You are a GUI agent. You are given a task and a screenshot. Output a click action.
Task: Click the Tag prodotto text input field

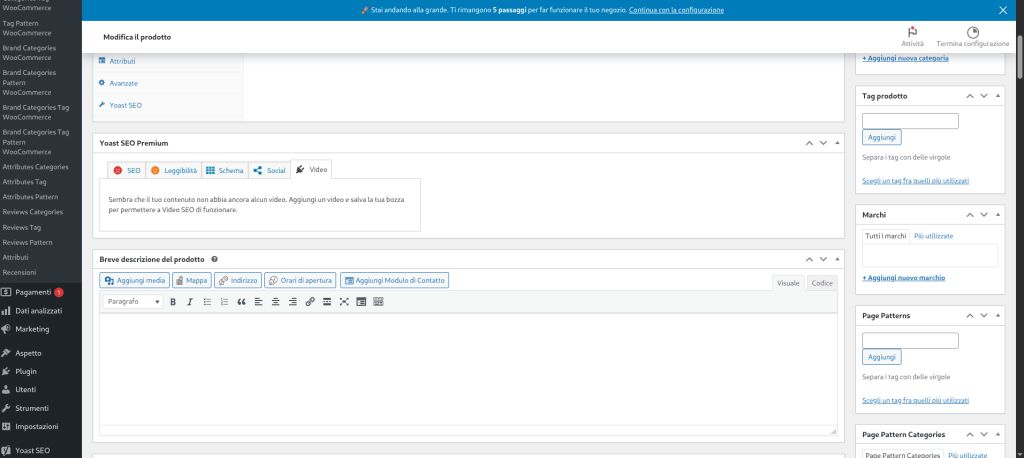click(x=910, y=121)
